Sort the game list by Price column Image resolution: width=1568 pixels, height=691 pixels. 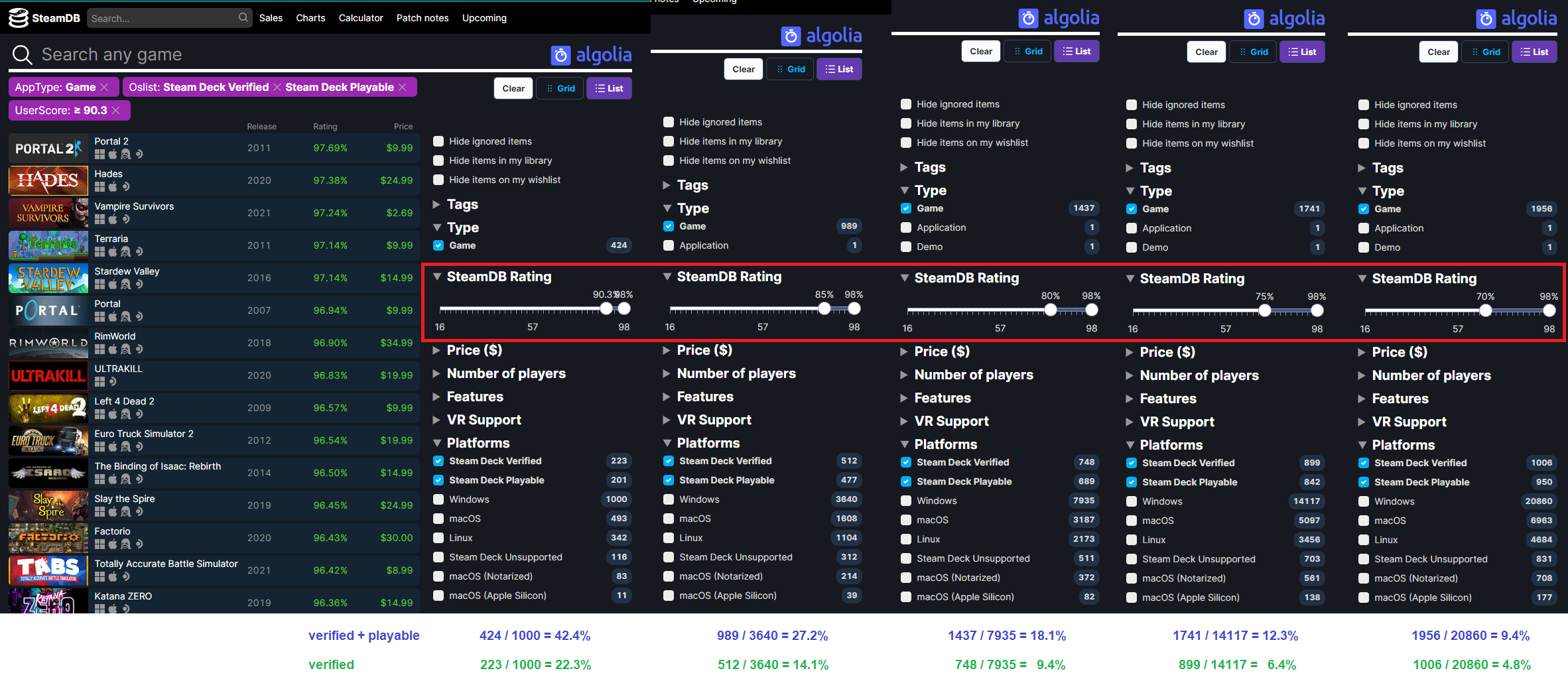pos(403,127)
